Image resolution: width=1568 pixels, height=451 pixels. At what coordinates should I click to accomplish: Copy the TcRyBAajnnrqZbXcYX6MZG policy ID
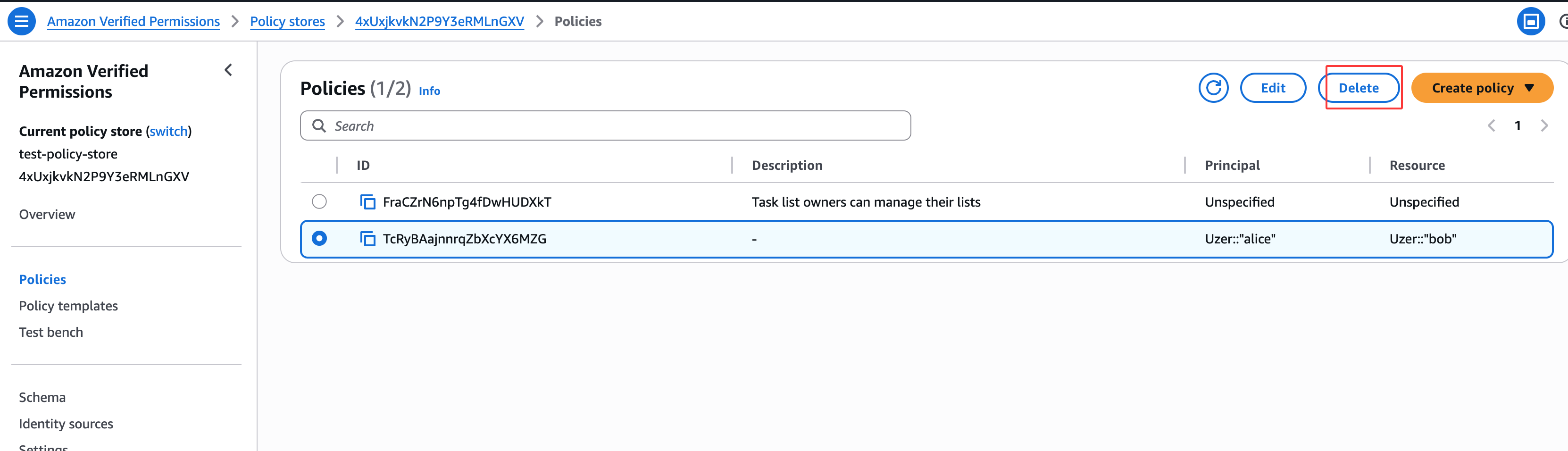(367, 239)
